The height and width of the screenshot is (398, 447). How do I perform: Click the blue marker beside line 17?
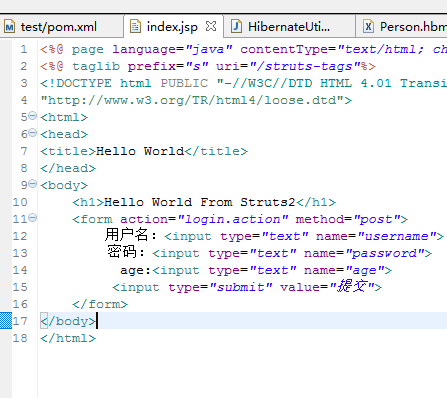[x=6, y=321]
